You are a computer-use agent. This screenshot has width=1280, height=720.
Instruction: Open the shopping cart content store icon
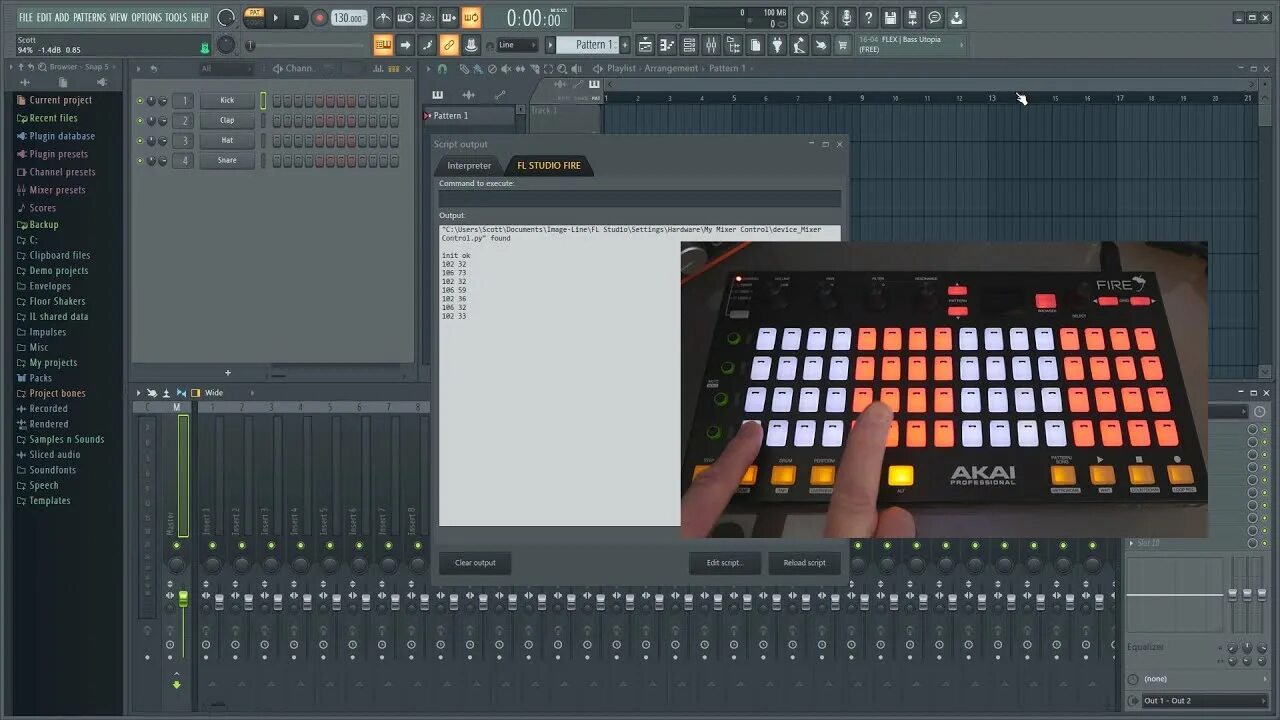click(x=843, y=44)
